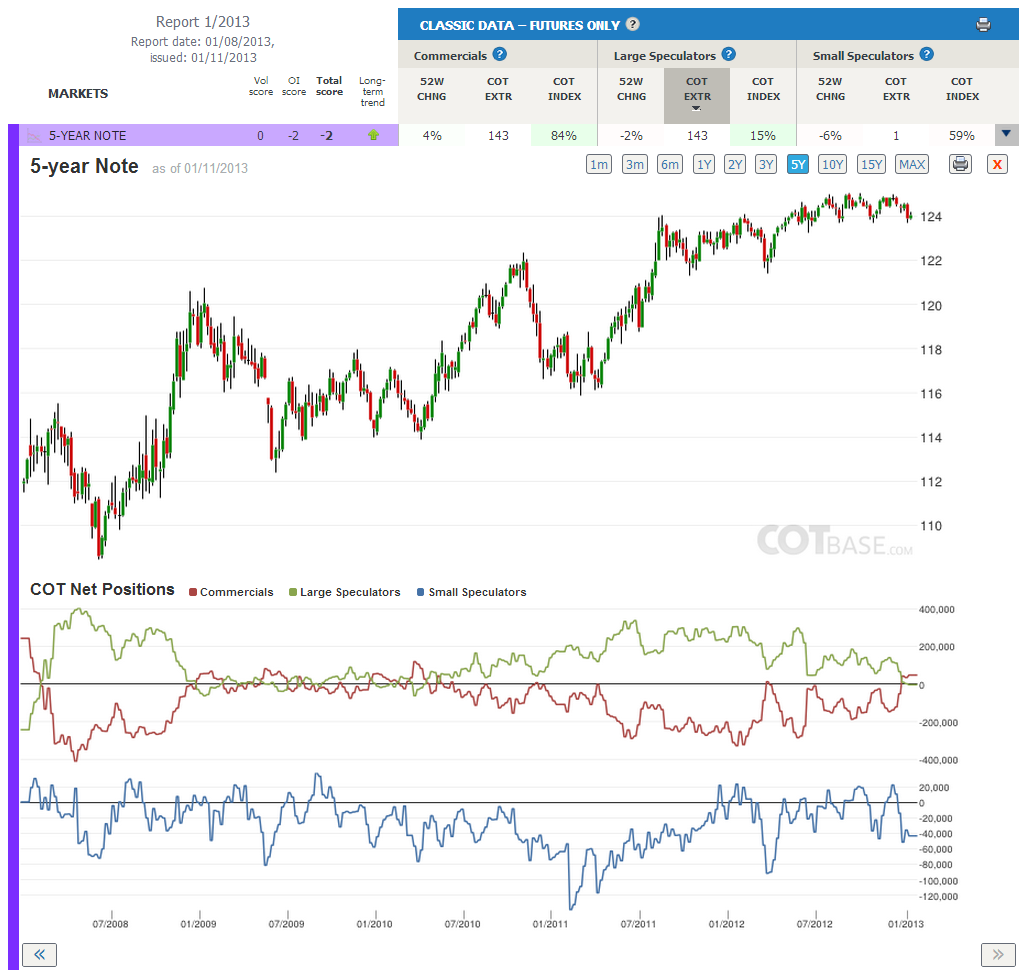Sort by Small Speculators 52W CHNG column
Image resolution: width=1028 pixels, height=970 pixels.
(x=830, y=89)
